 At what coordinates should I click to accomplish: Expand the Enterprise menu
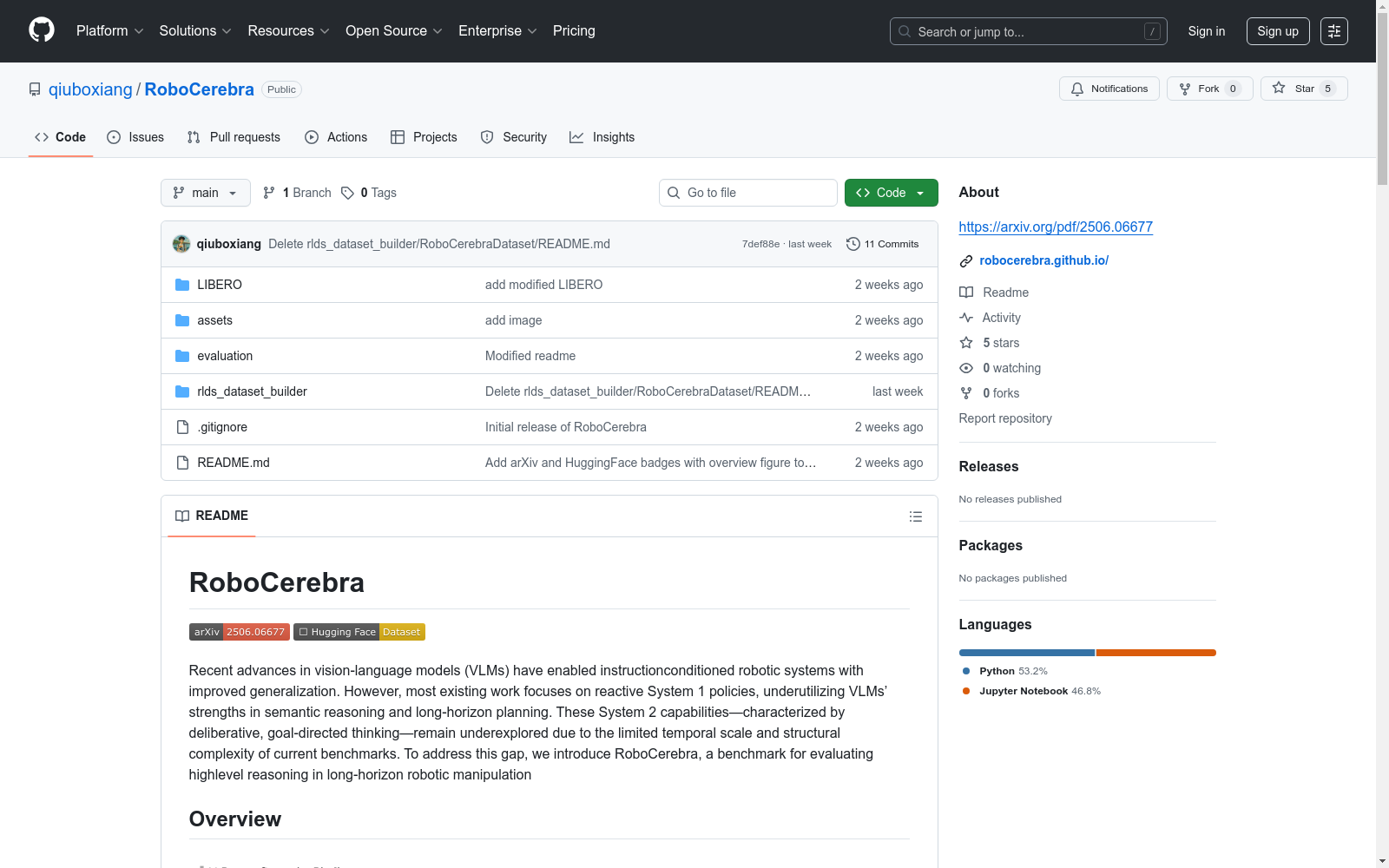point(497,31)
